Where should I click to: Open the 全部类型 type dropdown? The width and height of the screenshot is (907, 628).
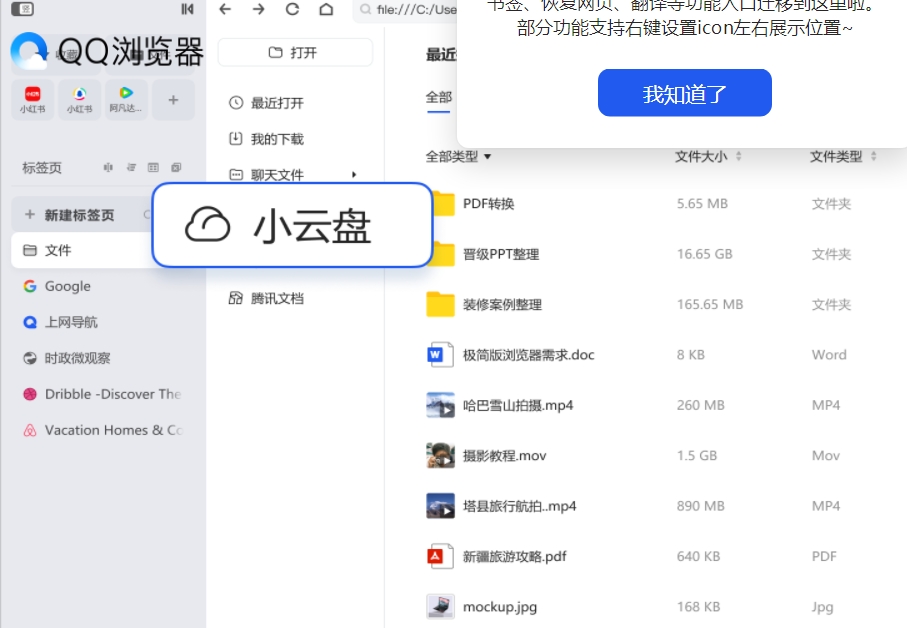(458, 156)
